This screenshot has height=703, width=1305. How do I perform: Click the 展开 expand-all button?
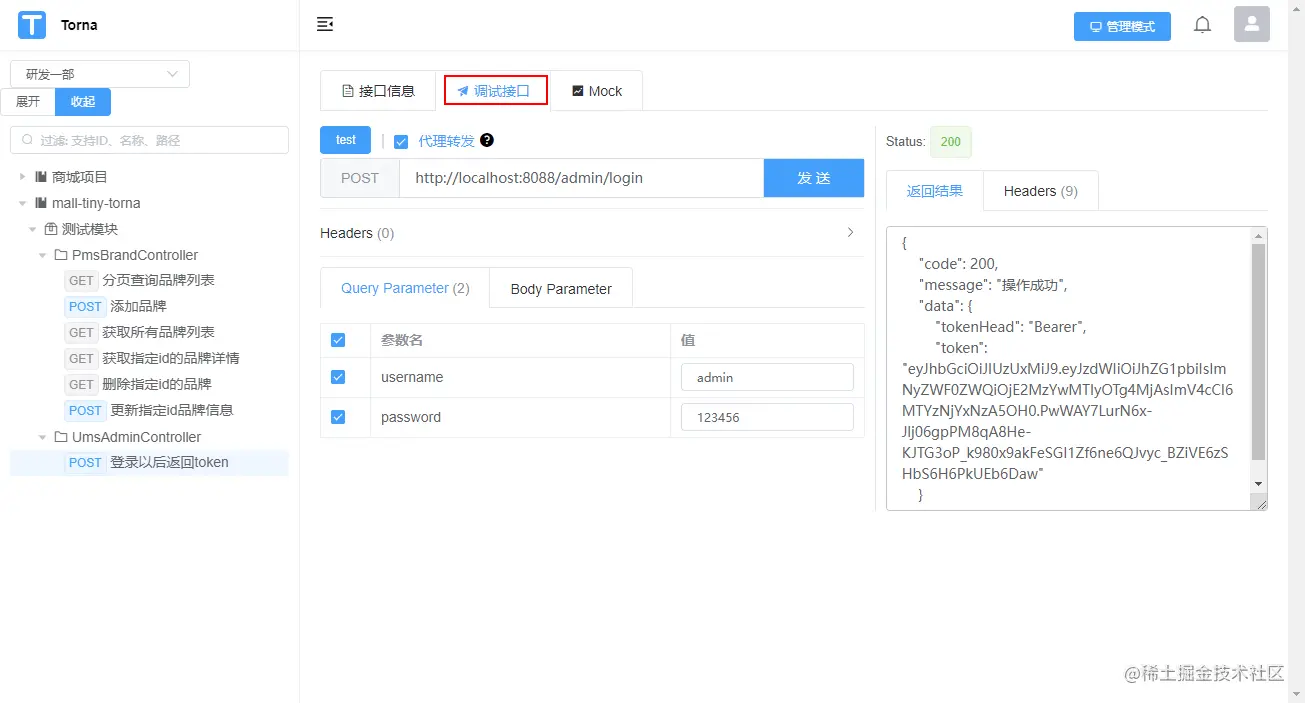coord(28,102)
